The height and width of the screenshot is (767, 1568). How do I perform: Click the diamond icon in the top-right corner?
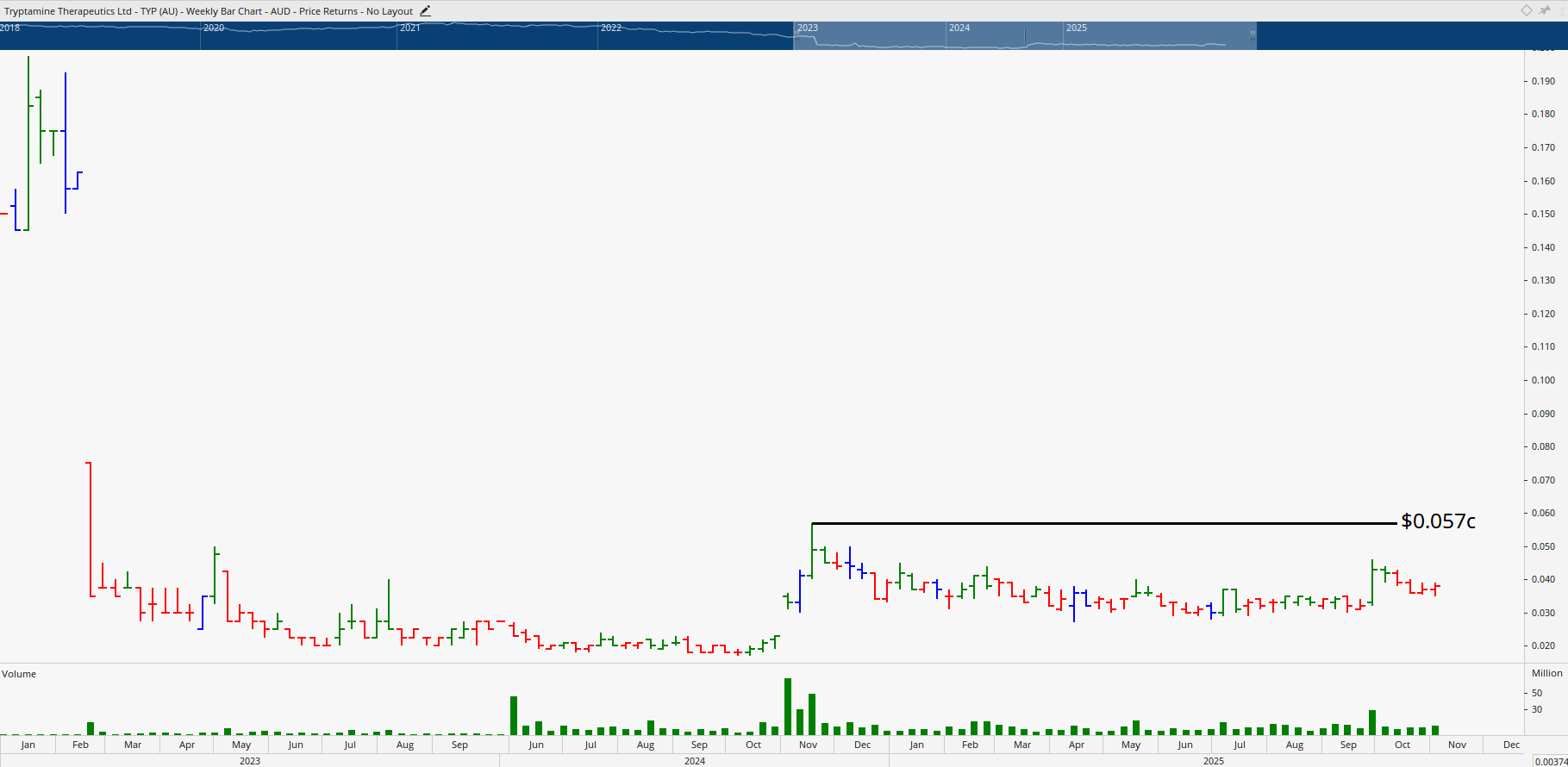coord(1526,10)
